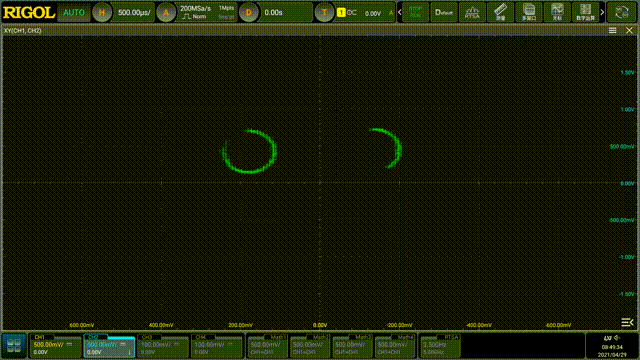Open the measure ruler icon
This screenshot has height=360, width=640.
500,12
